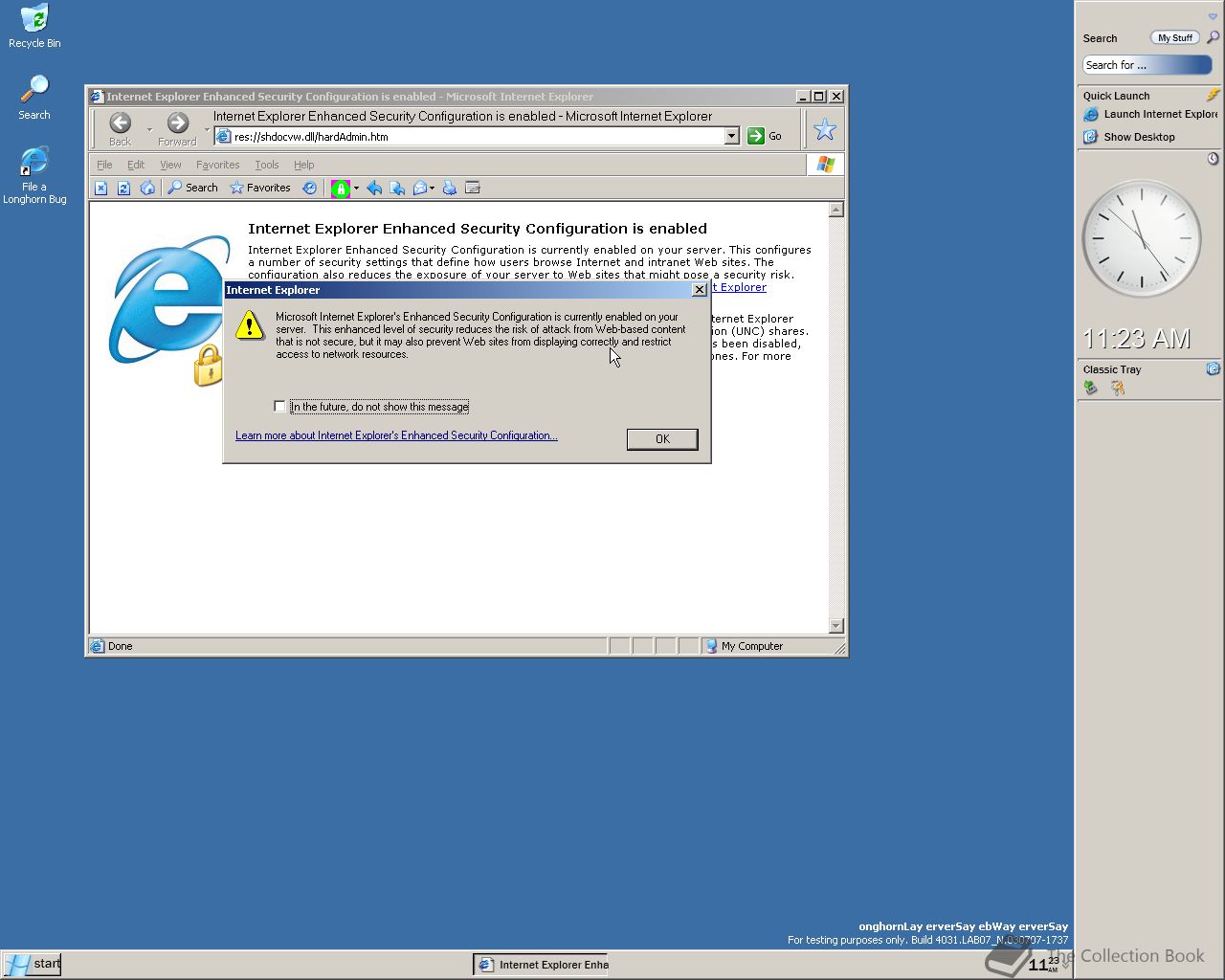Open the Tools menu
The height and width of the screenshot is (980, 1225).
coord(267,165)
